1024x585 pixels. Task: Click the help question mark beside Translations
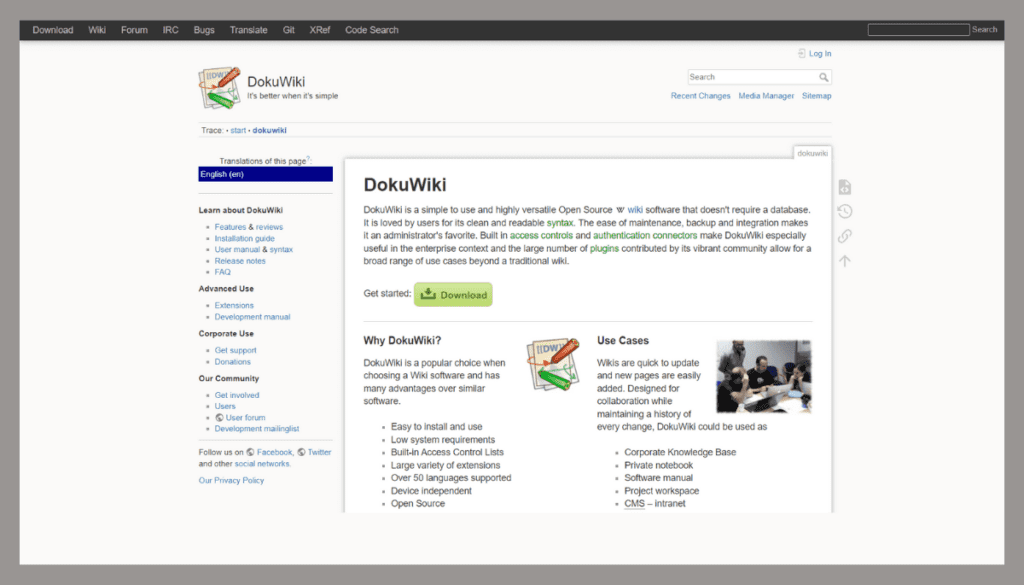click(308, 159)
